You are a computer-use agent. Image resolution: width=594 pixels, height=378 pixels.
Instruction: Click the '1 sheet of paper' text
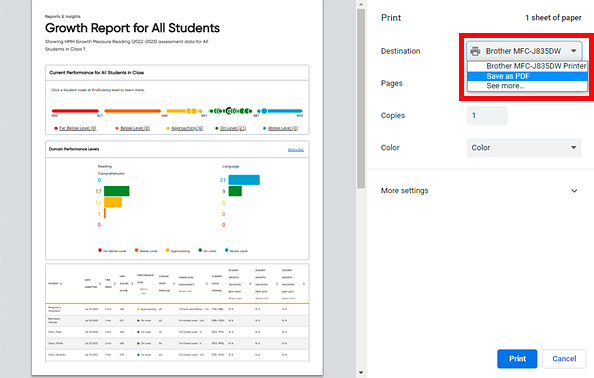553,18
